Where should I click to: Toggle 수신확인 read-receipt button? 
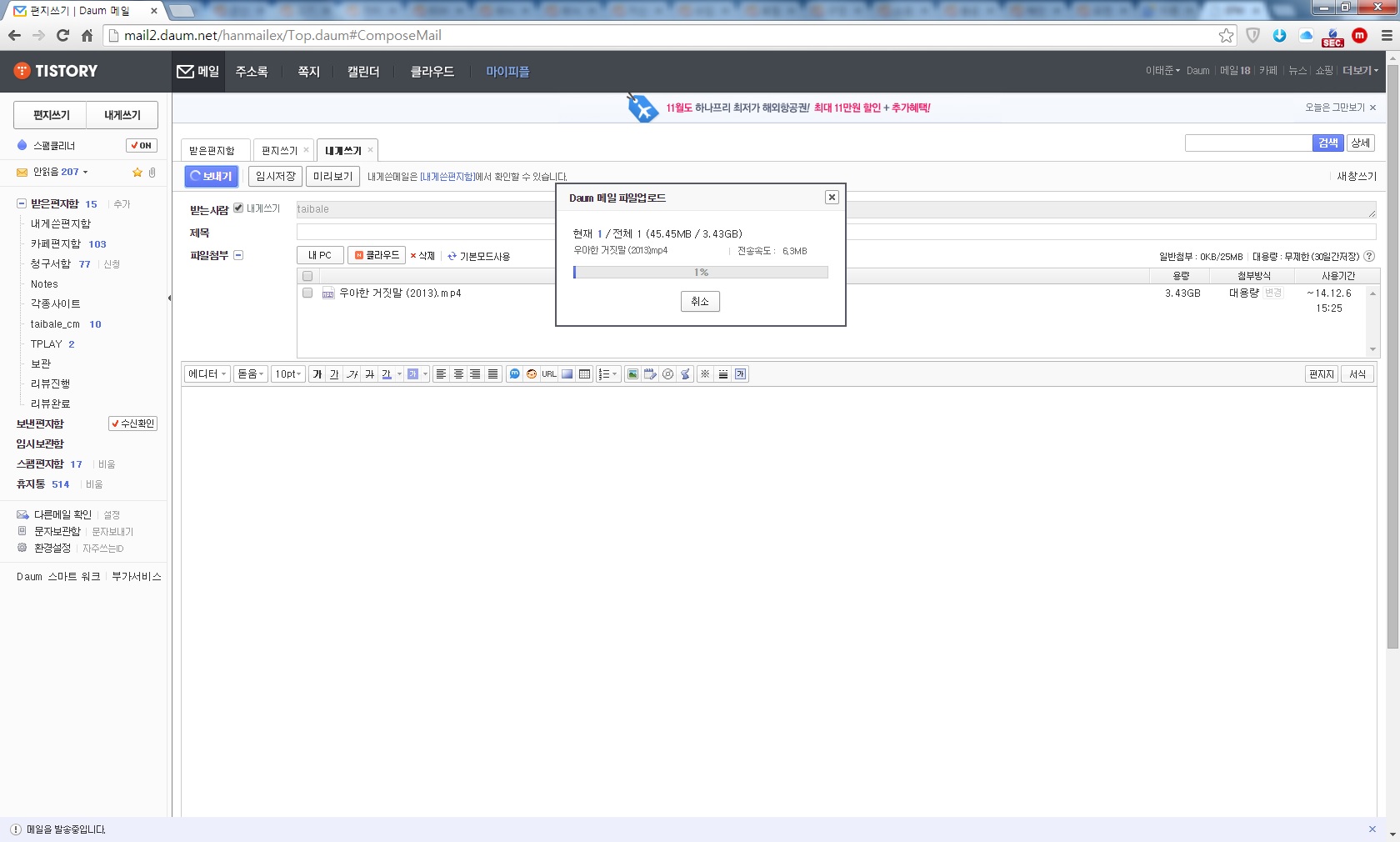(x=133, y=424)
